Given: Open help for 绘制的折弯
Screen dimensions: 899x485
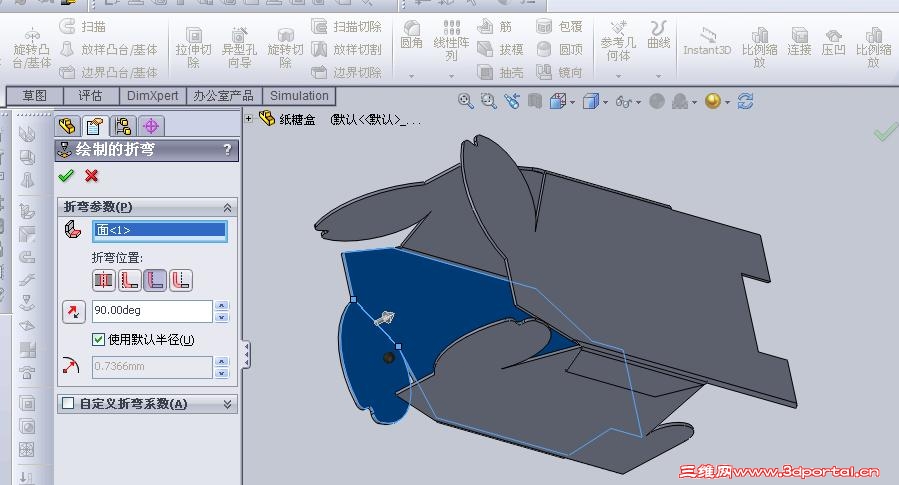Looking at the screenshot, I should point(227,150).
